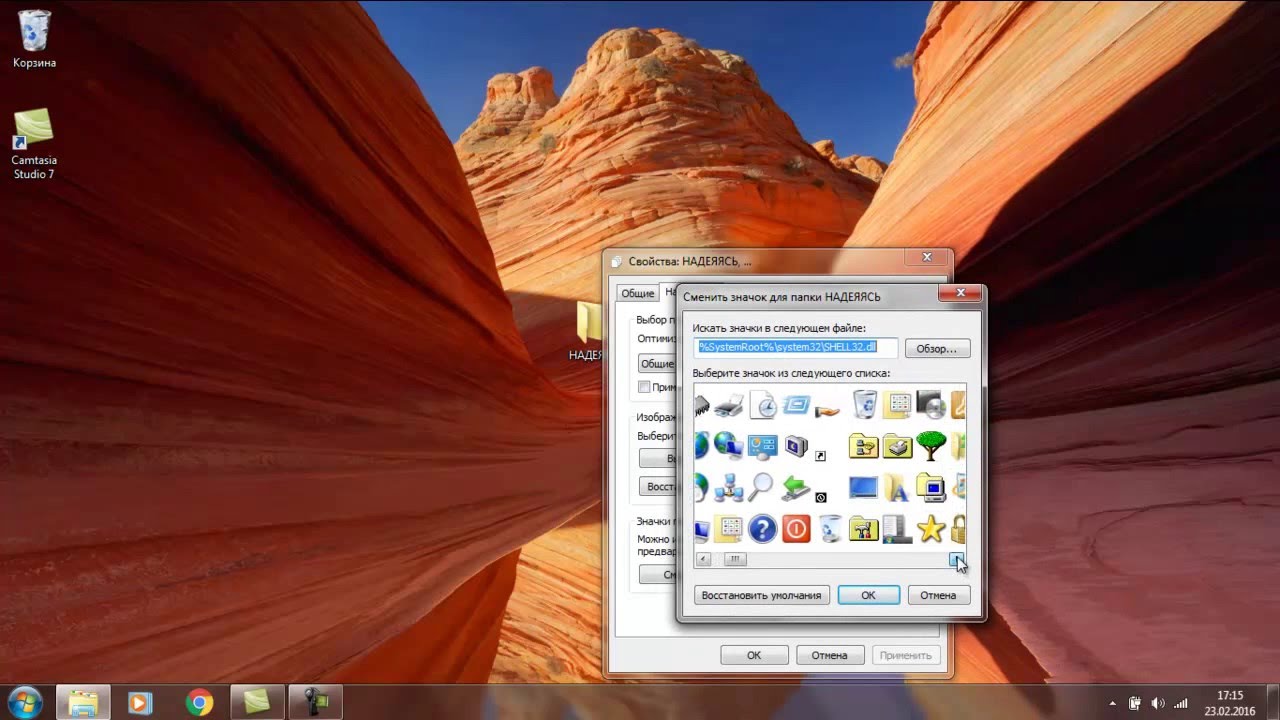Choose the fonts folder with letter A
Viewport: 1280px width, 720px height.
click(x=897, y=487)
